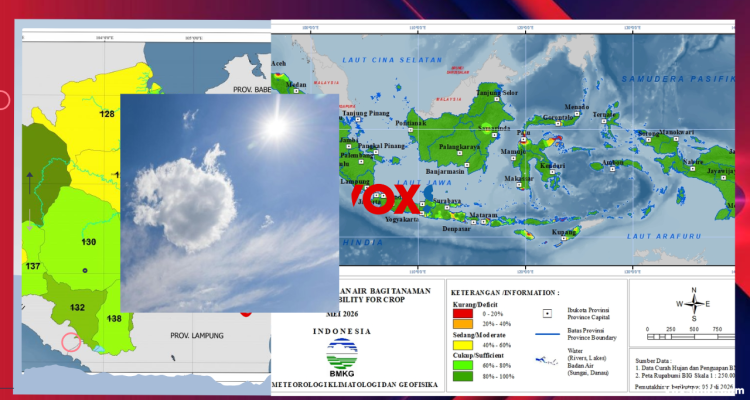
Task: Click the Mataram city label
Action: click(483, 215)
